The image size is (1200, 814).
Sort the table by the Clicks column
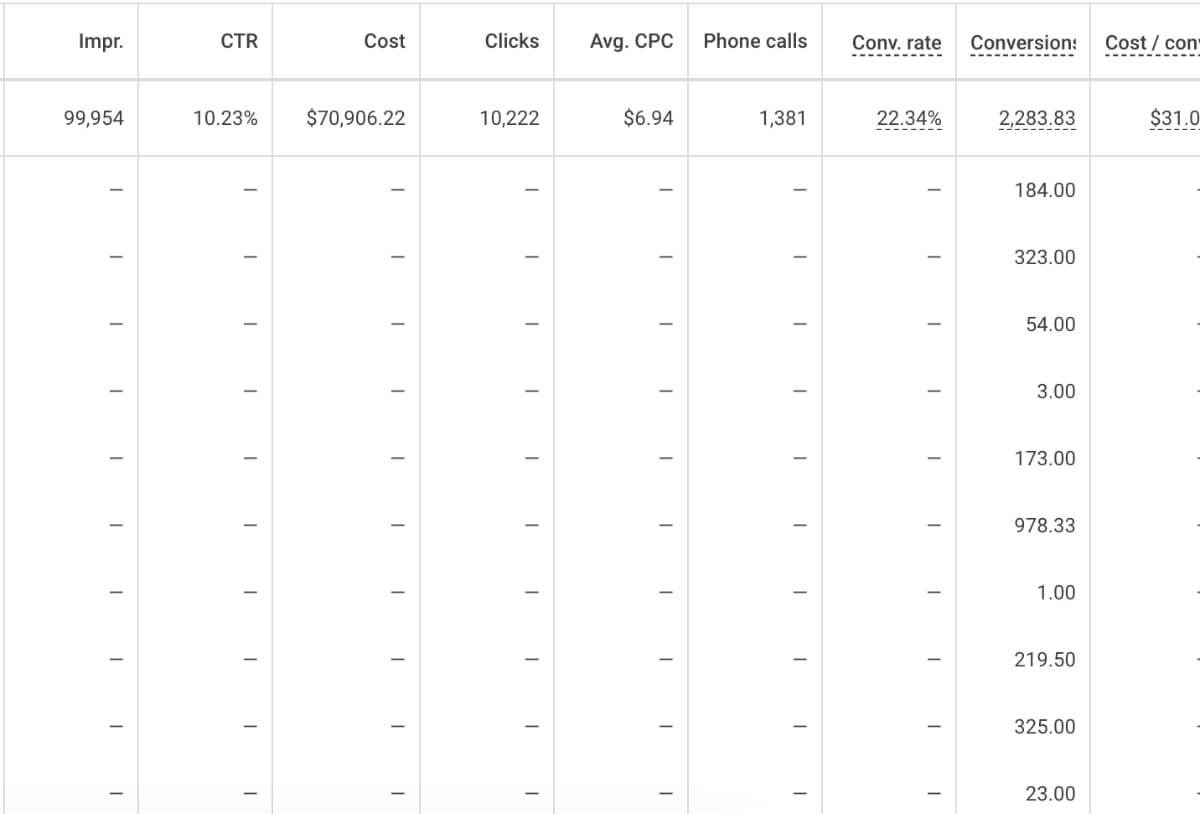(512, 42)
